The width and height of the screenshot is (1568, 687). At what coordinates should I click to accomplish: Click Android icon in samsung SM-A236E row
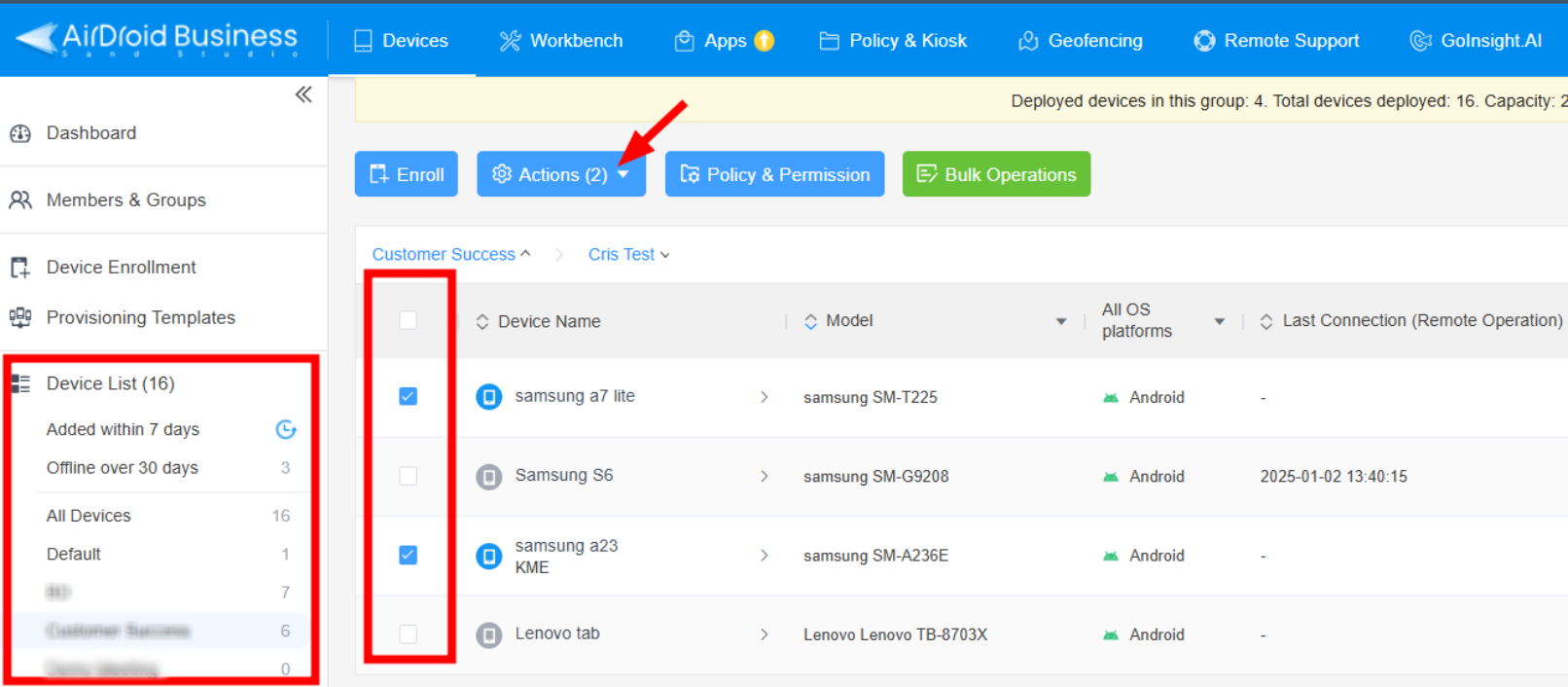1111,556
